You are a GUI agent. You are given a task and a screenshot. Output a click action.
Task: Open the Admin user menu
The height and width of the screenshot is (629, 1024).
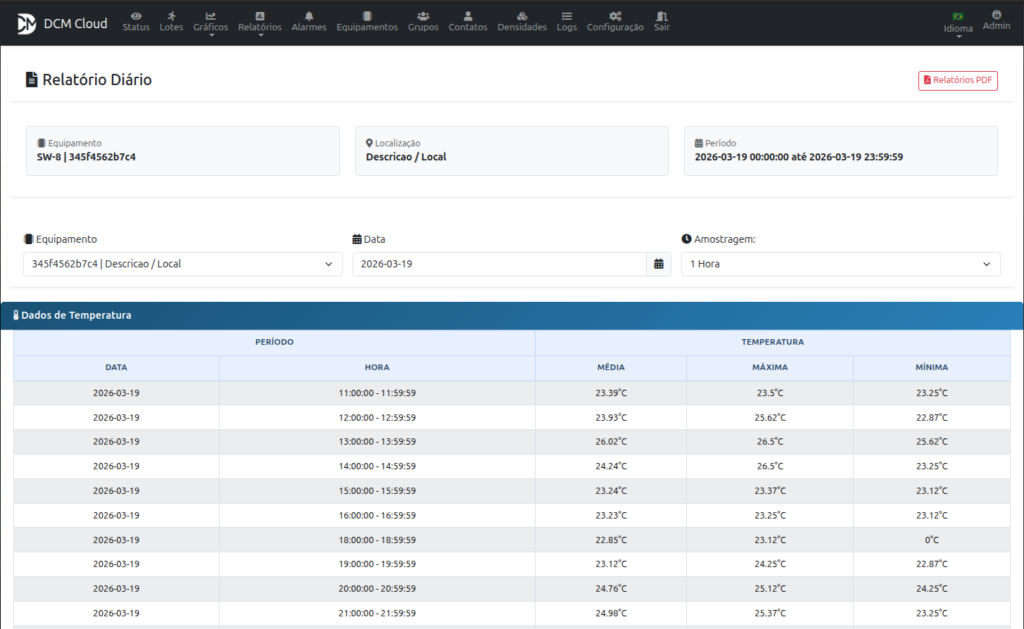tap(996, 20)
